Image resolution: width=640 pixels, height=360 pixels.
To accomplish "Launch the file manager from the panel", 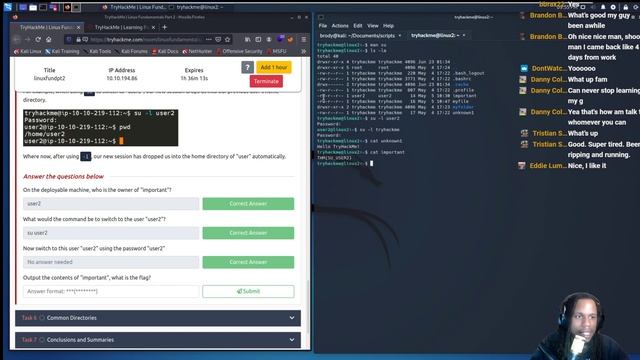I will [x=33, y=7].
